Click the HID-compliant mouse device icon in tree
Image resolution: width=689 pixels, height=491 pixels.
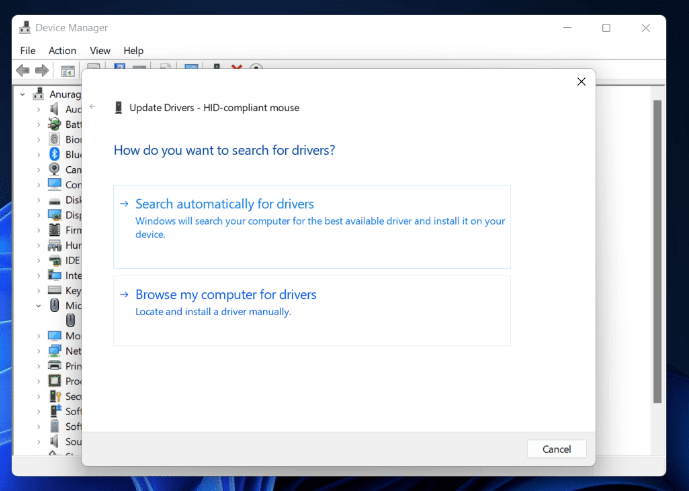click(x=70, y=320)
